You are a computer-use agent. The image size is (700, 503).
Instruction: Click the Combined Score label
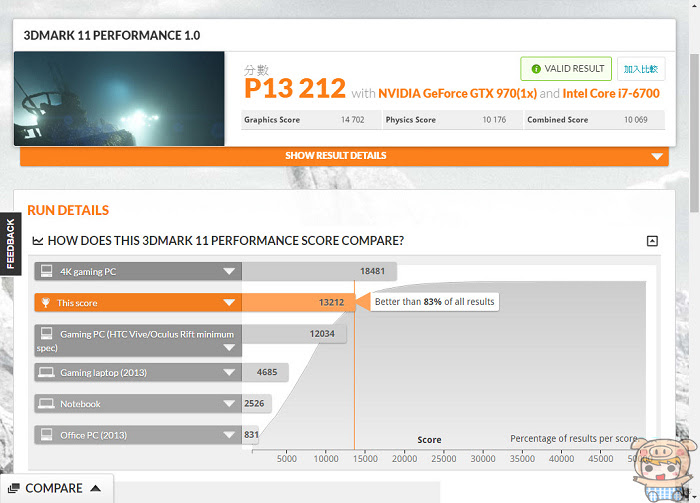(x=558, y=120)
